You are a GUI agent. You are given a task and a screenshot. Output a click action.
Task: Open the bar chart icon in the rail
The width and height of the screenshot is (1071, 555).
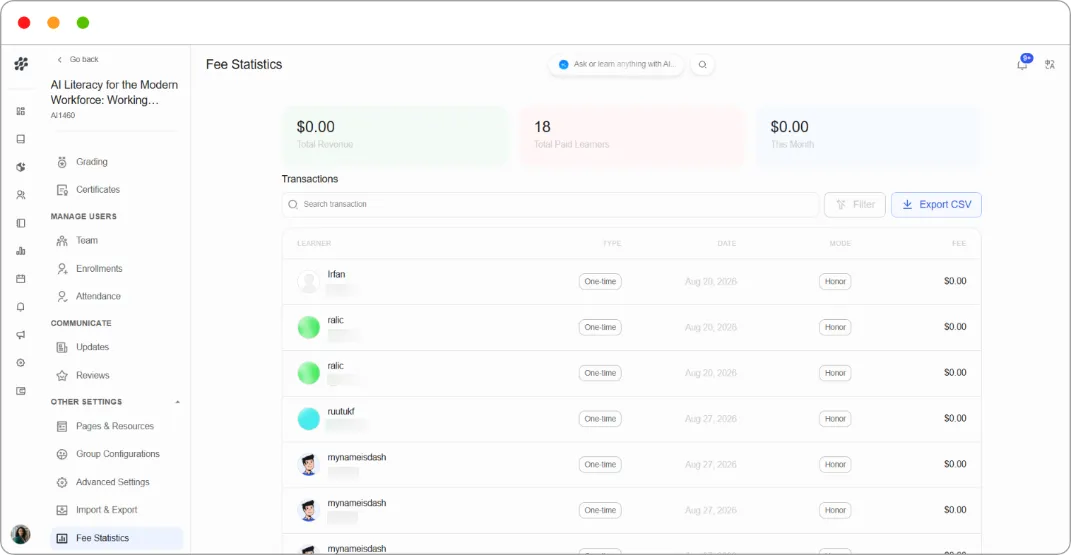pyautogui.click(x=20, y=251)
